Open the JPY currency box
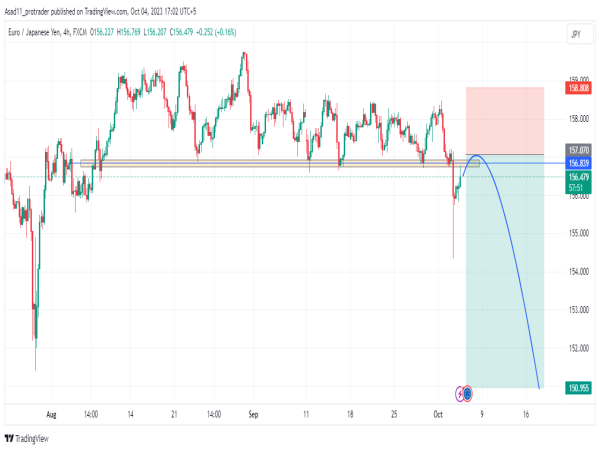 pos(580,34)
